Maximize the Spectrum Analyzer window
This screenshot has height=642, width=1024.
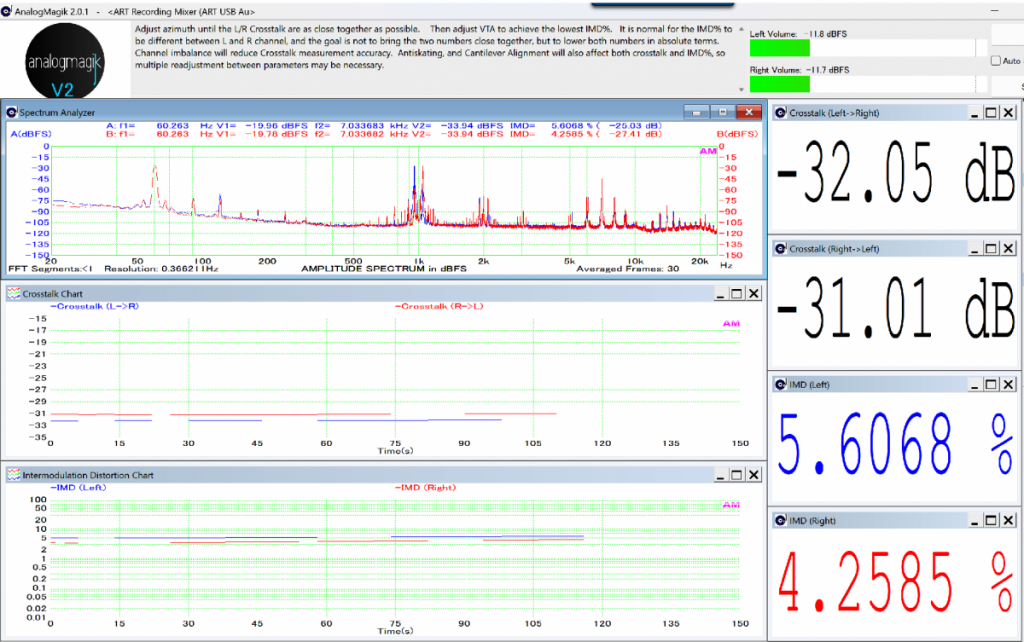coord(723,112)
